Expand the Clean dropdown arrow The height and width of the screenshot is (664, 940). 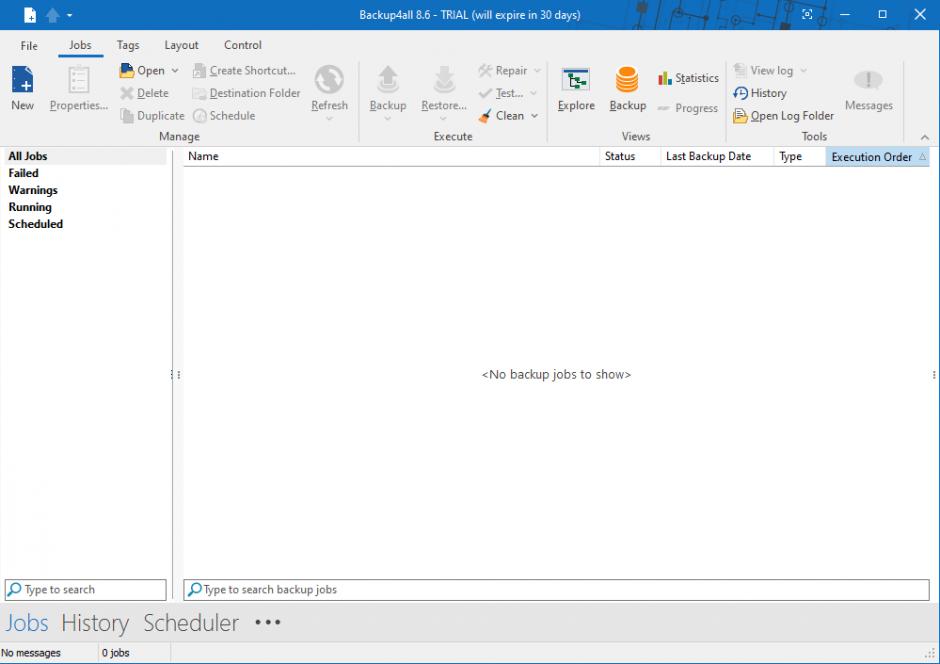[534, 116]
